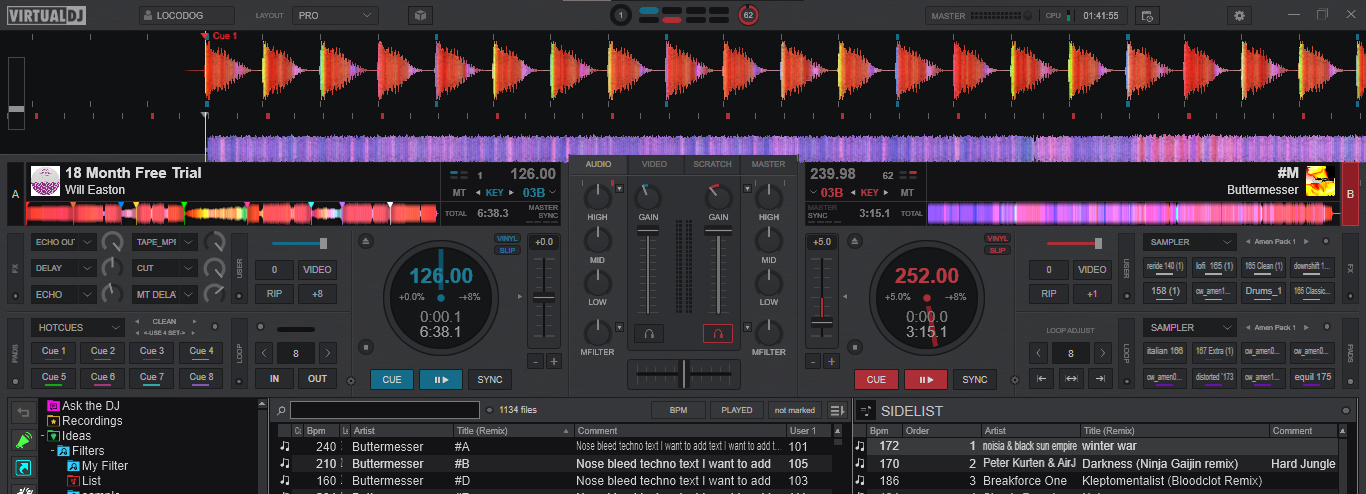Switch to MASTER mixer tab

pyautogui.click(x=768, y=164)
